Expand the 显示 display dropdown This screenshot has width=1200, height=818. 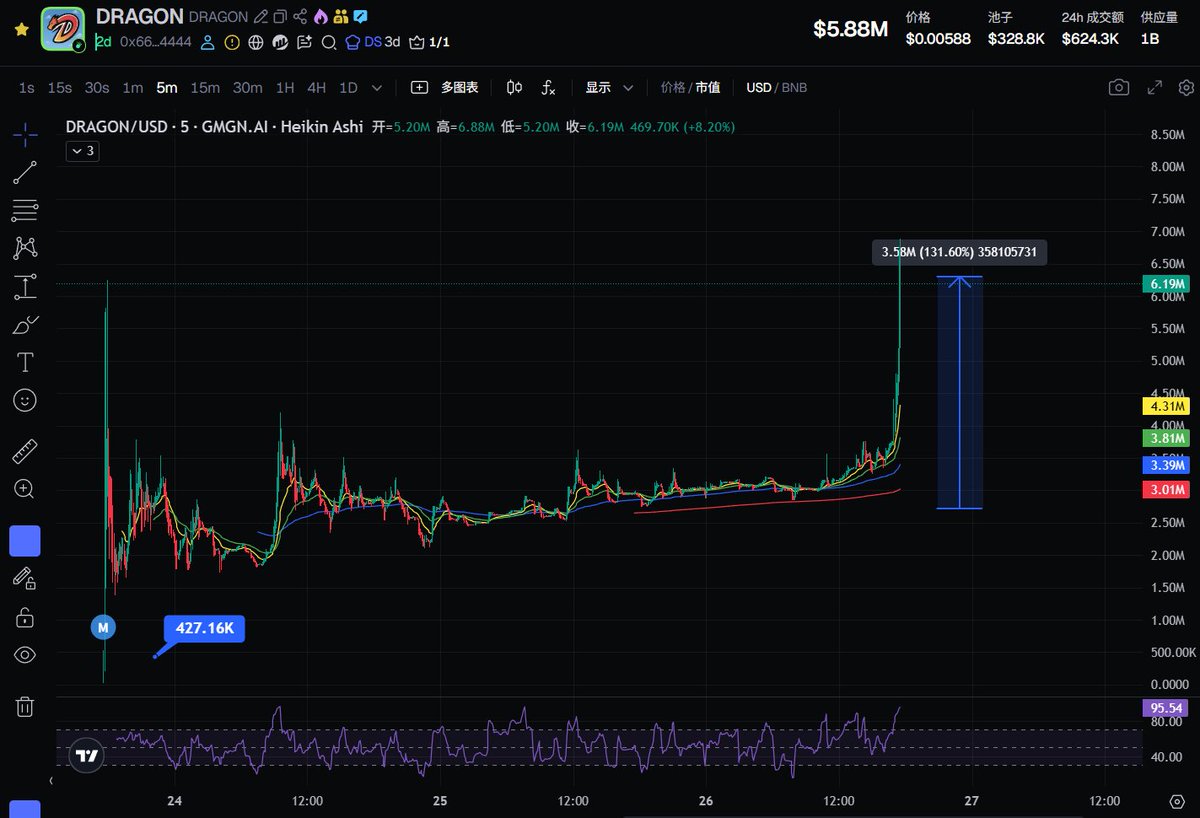click(x=609, y=87)
